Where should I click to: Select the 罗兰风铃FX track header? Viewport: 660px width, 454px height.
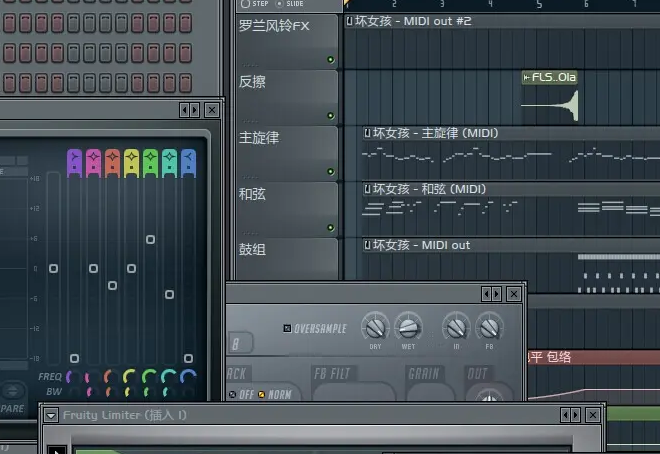(287, 41)
